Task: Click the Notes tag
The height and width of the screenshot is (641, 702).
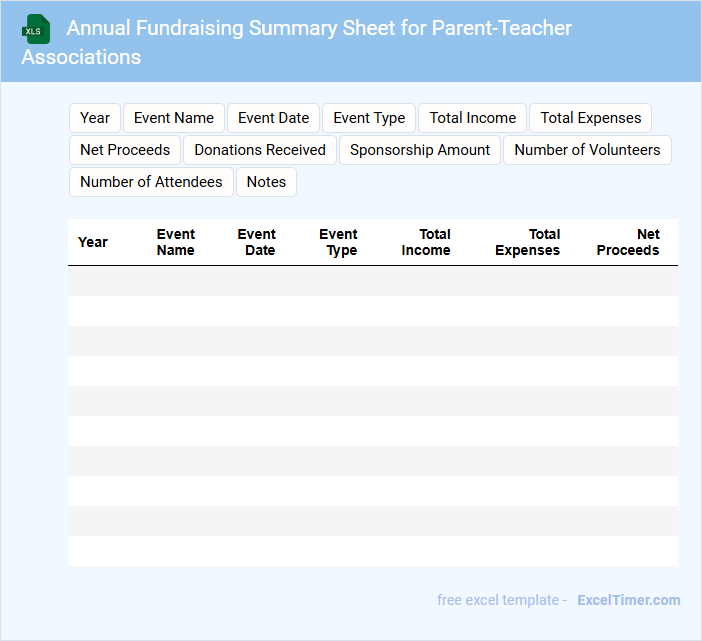Action: click(x=266, y=182)
